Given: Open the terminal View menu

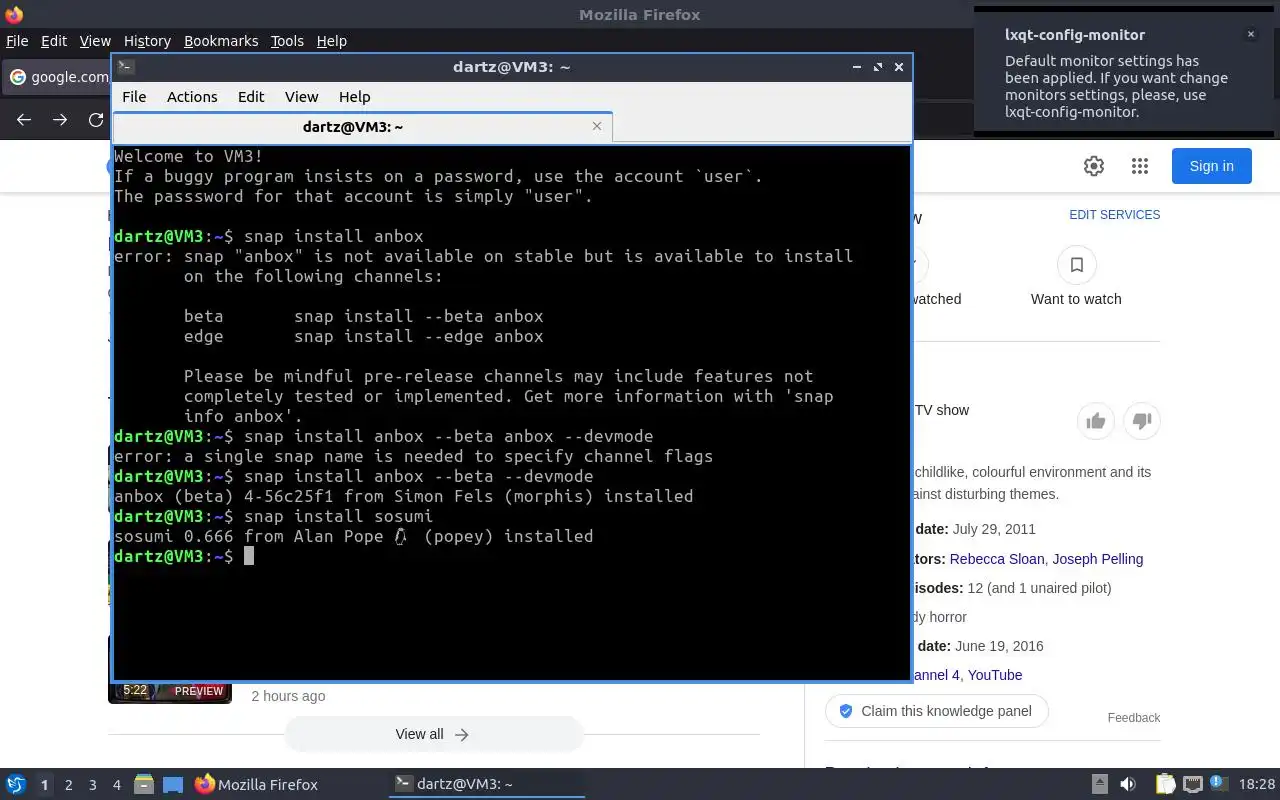Looking at the screenshot, I should [x=301, y=97].
